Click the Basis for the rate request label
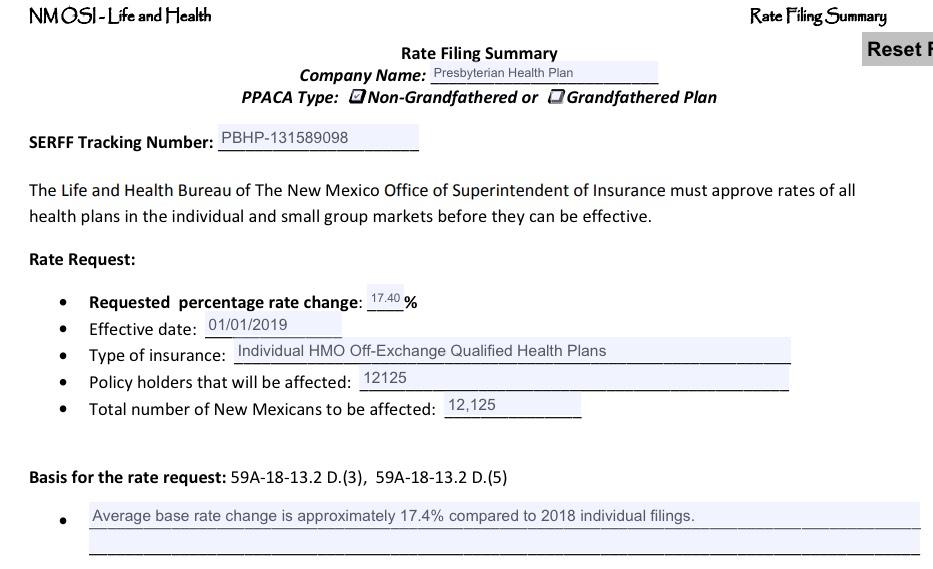Viewport: 933px width, 569px height. (128, 477)
